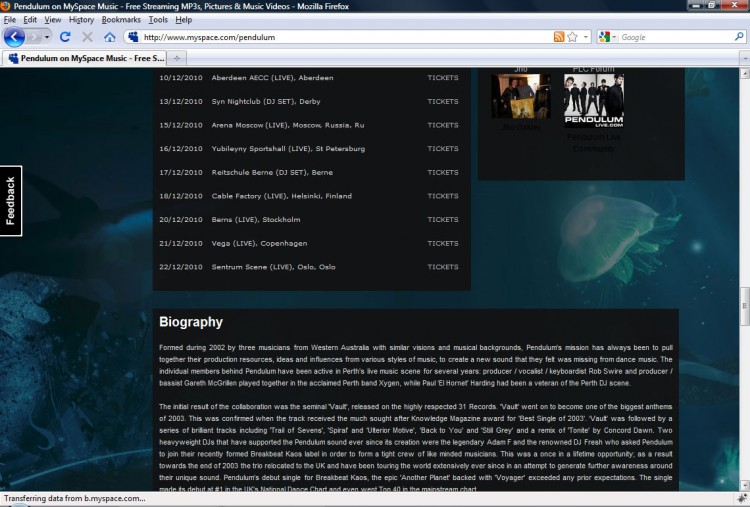Image resolution: width=750 pixels, height=507 pixels.
Task: Click the Biography heading
Action: point(191,322)
